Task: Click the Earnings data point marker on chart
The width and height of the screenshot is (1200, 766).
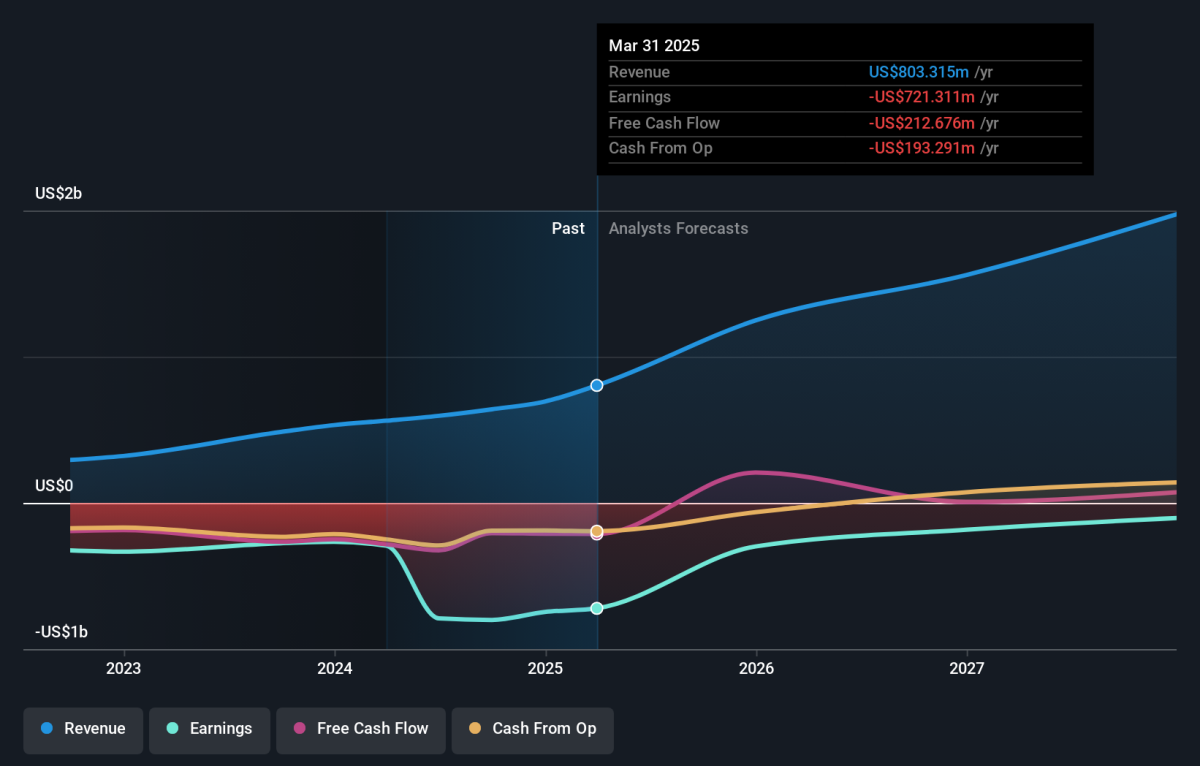Action: 597,608
